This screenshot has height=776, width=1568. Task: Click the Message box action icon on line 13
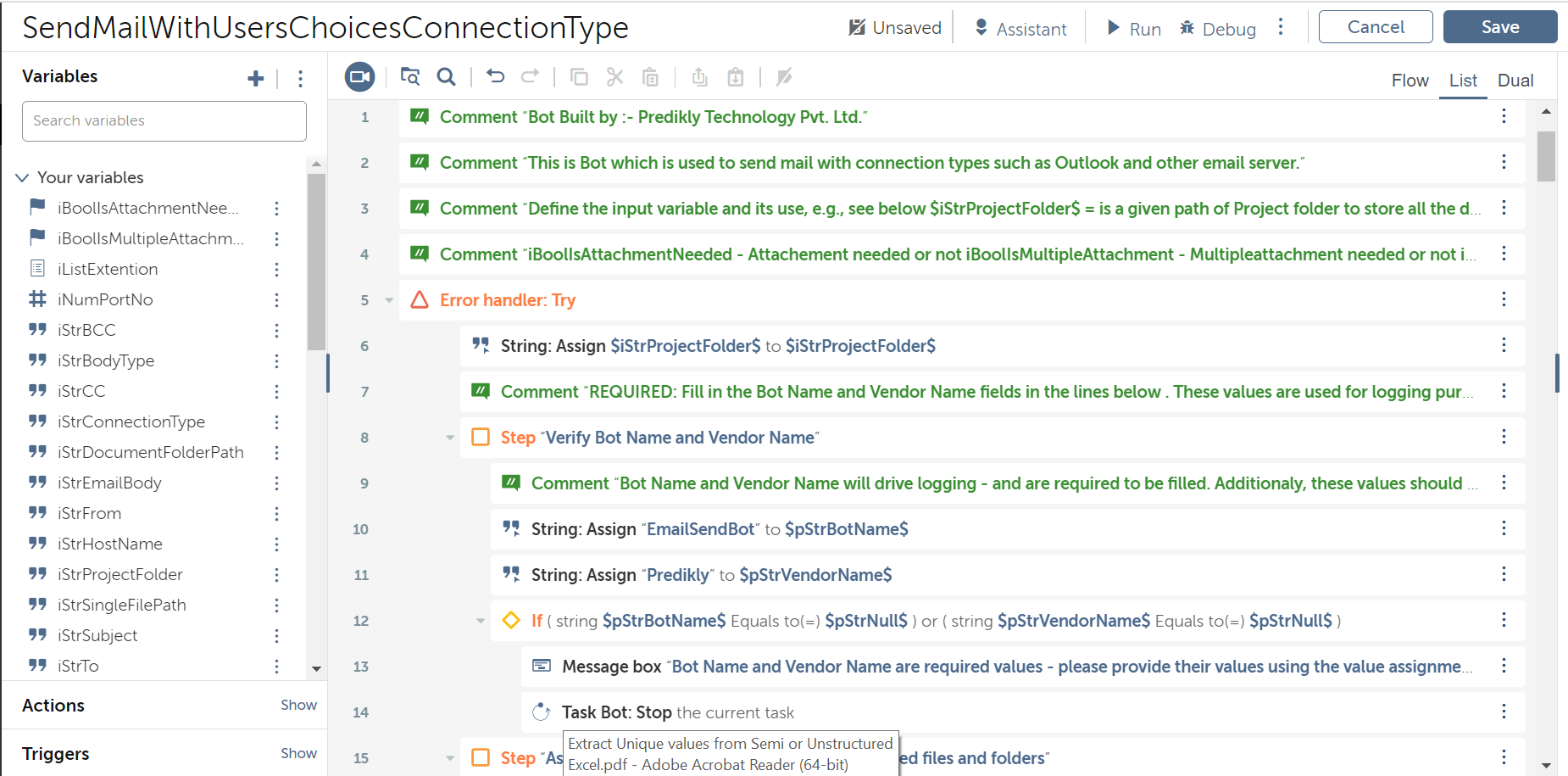pyautogui.click(x=541, y=666)
